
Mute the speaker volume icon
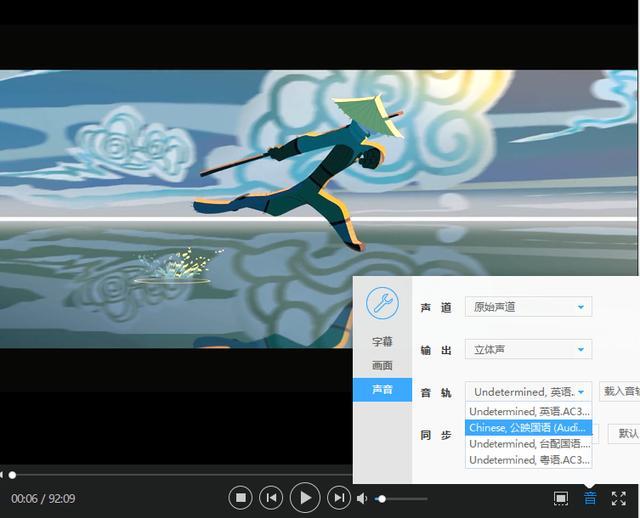(x=362, y=498)
